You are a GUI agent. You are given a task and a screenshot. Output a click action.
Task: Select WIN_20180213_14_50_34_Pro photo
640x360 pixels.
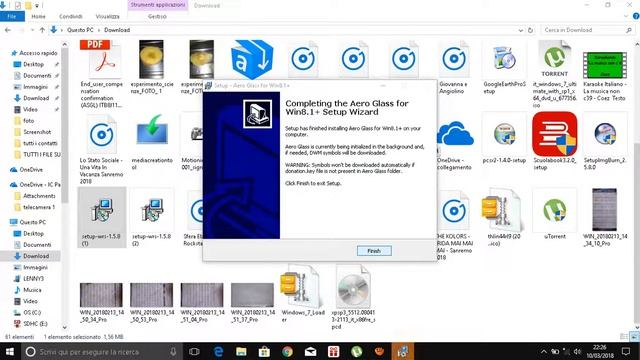[101, 302]
